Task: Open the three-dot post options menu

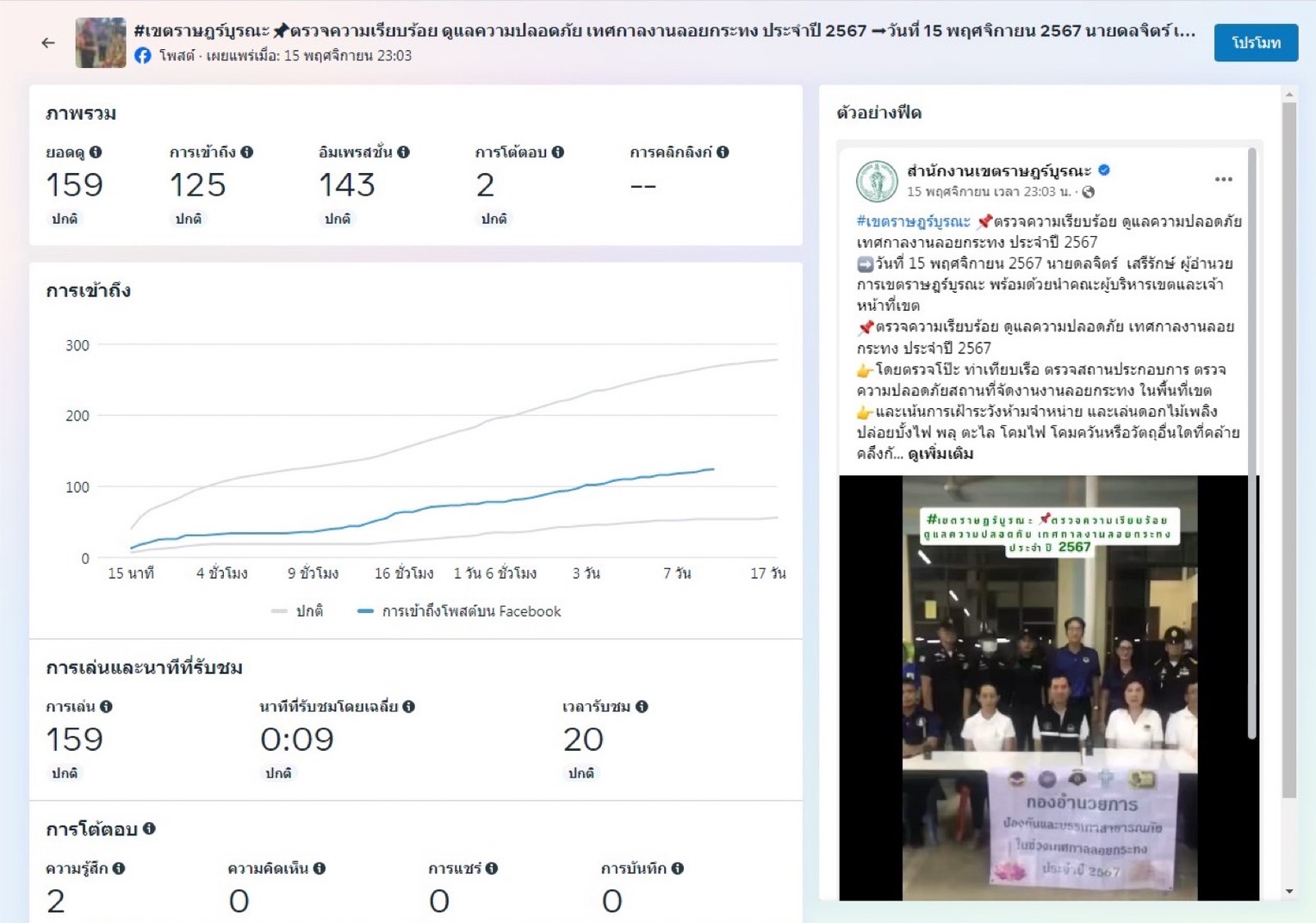Action: click(1223, 179)
